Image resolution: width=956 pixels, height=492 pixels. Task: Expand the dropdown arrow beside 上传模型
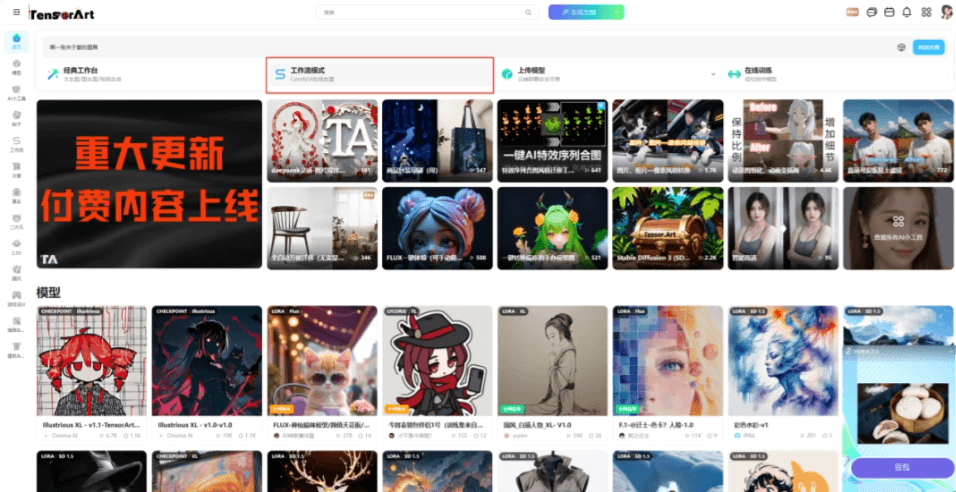click(712, 74)
